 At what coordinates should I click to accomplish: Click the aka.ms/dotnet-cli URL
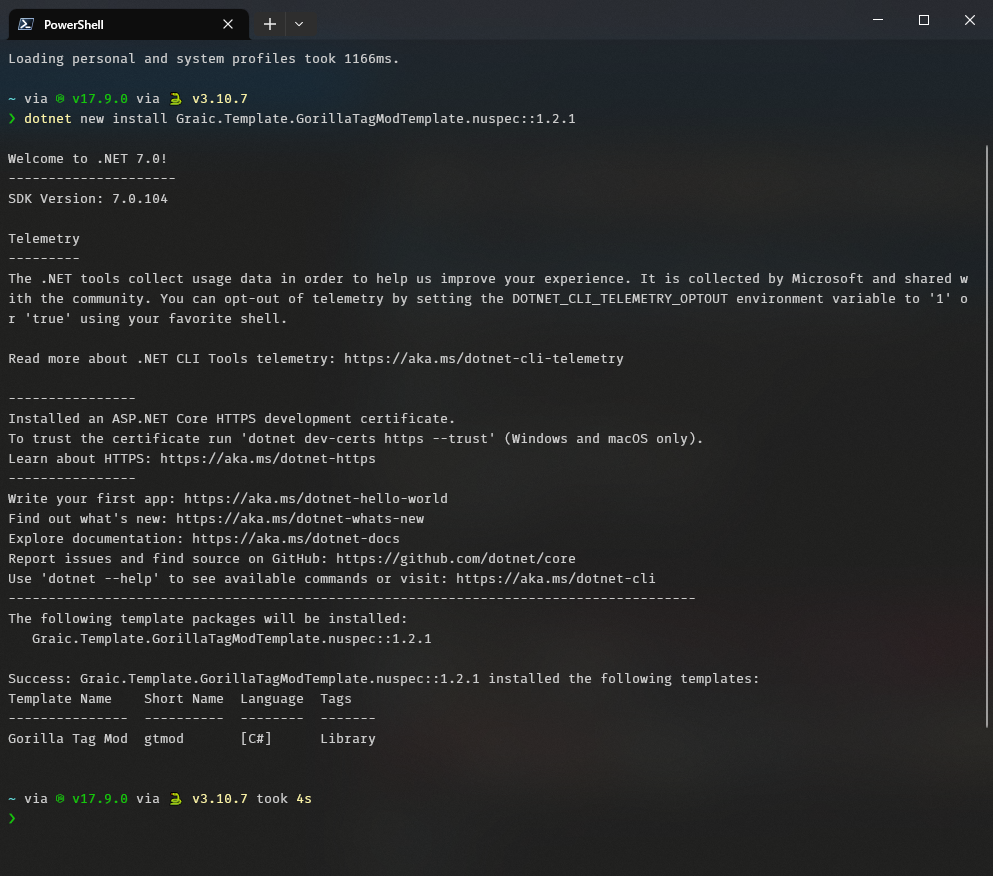pos(555,579)
